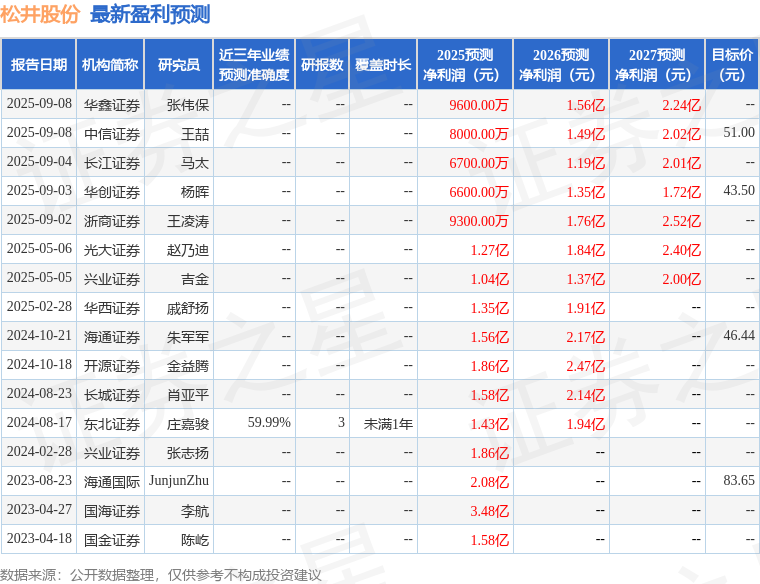The image size is (760, 584).
Task: Click researcher JunjunZhu
Action: (x=179, y=481)
